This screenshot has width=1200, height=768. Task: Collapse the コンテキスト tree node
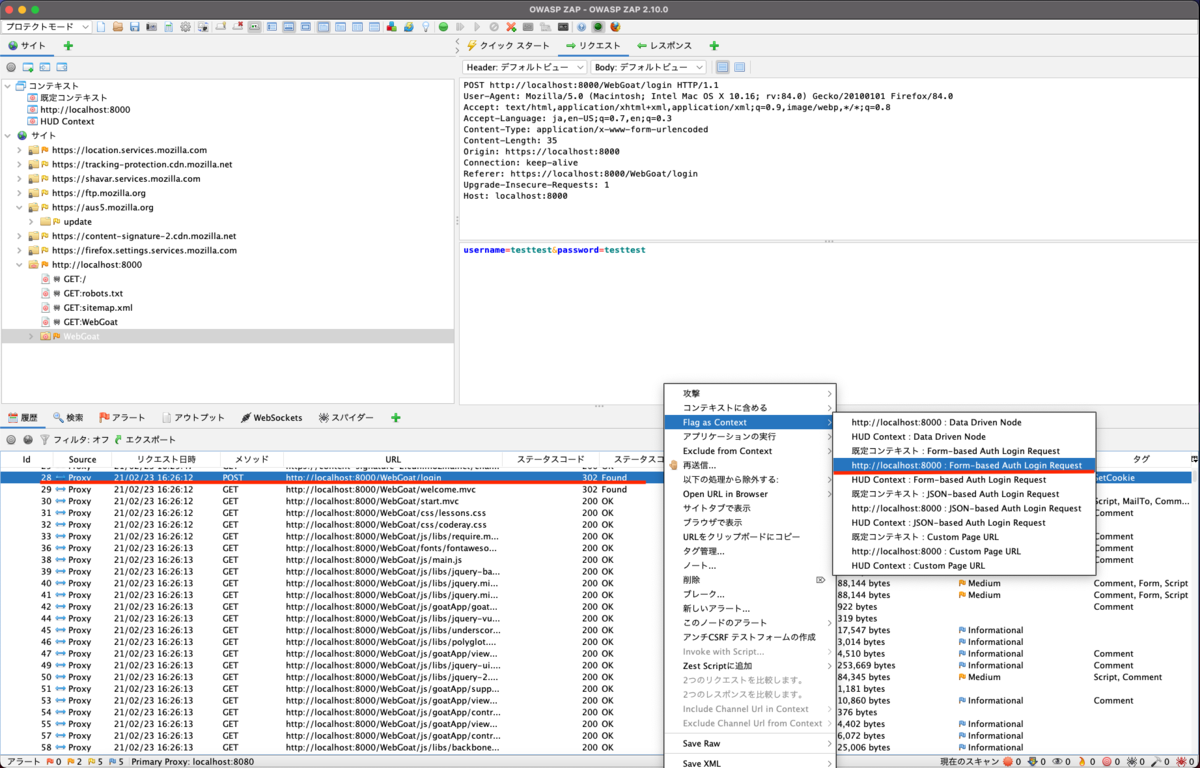tap(8, 87)
